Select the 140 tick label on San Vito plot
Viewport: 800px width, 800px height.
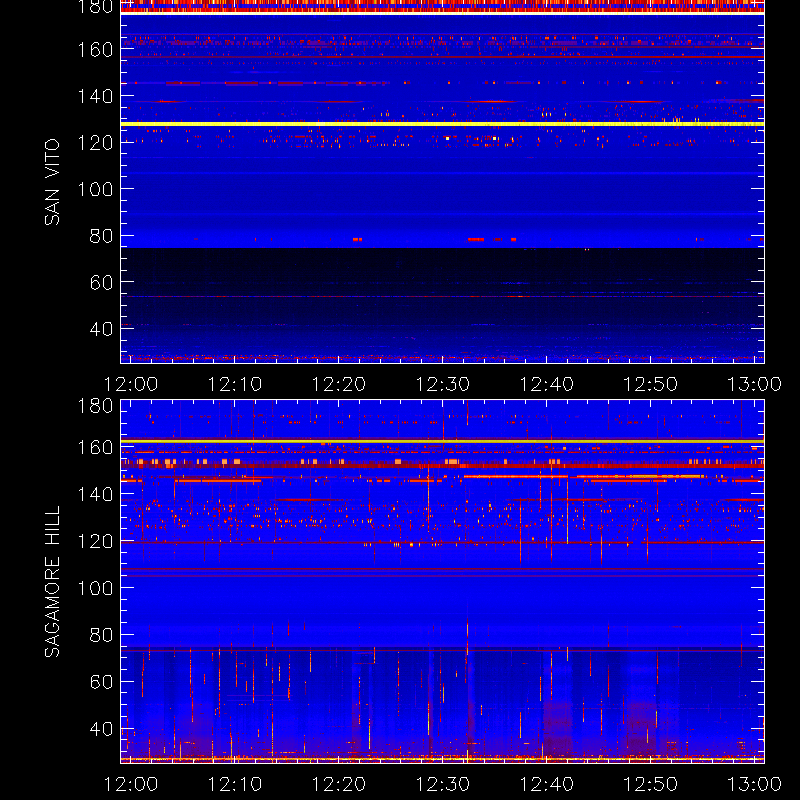pos(95,96)
